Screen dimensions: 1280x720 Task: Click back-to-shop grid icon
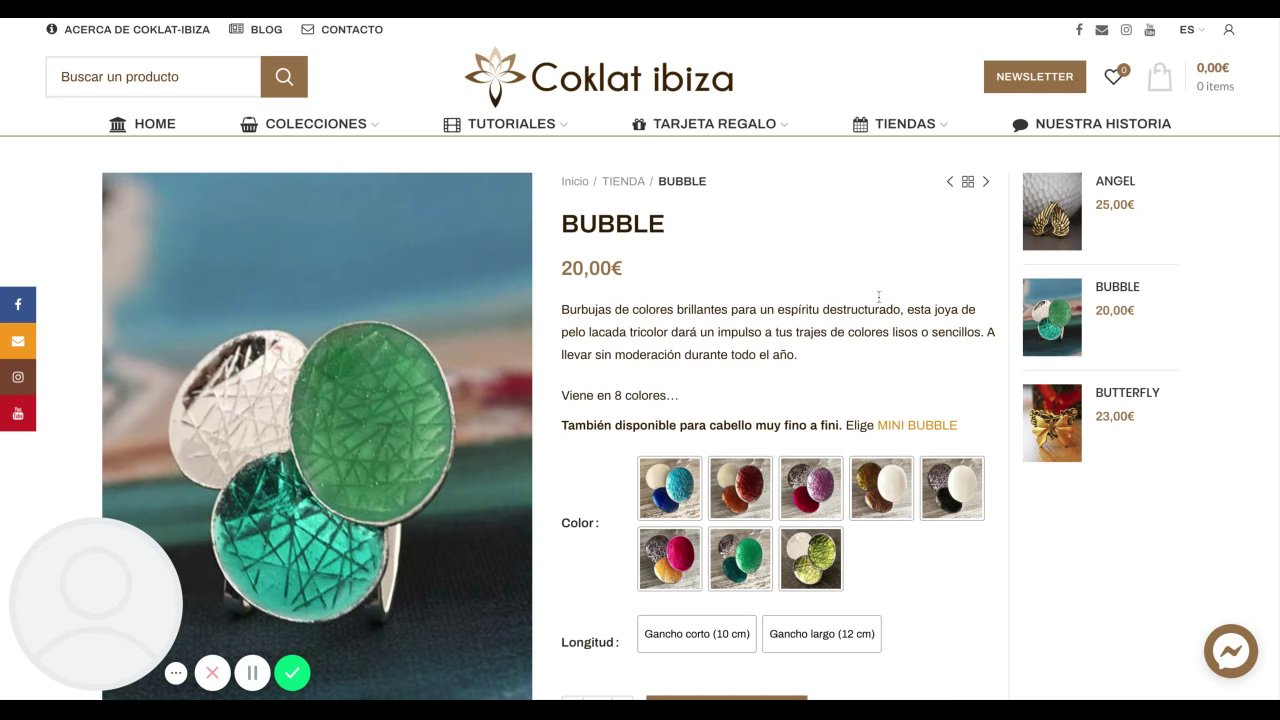pos(968,182)
